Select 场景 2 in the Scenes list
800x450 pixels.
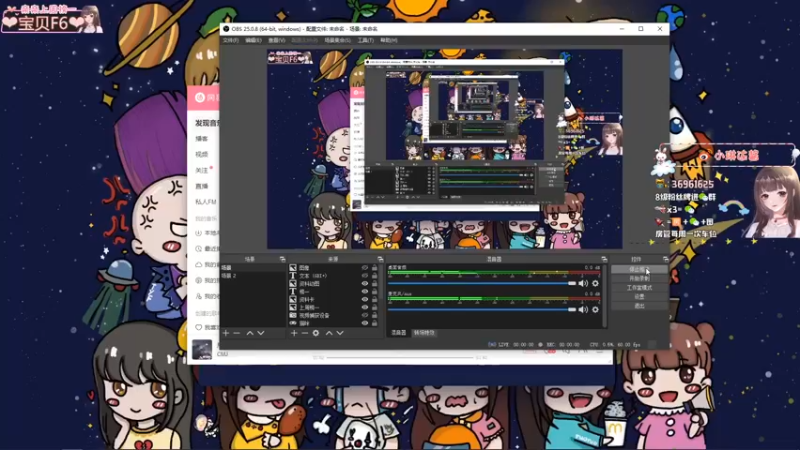click(253, 276)
